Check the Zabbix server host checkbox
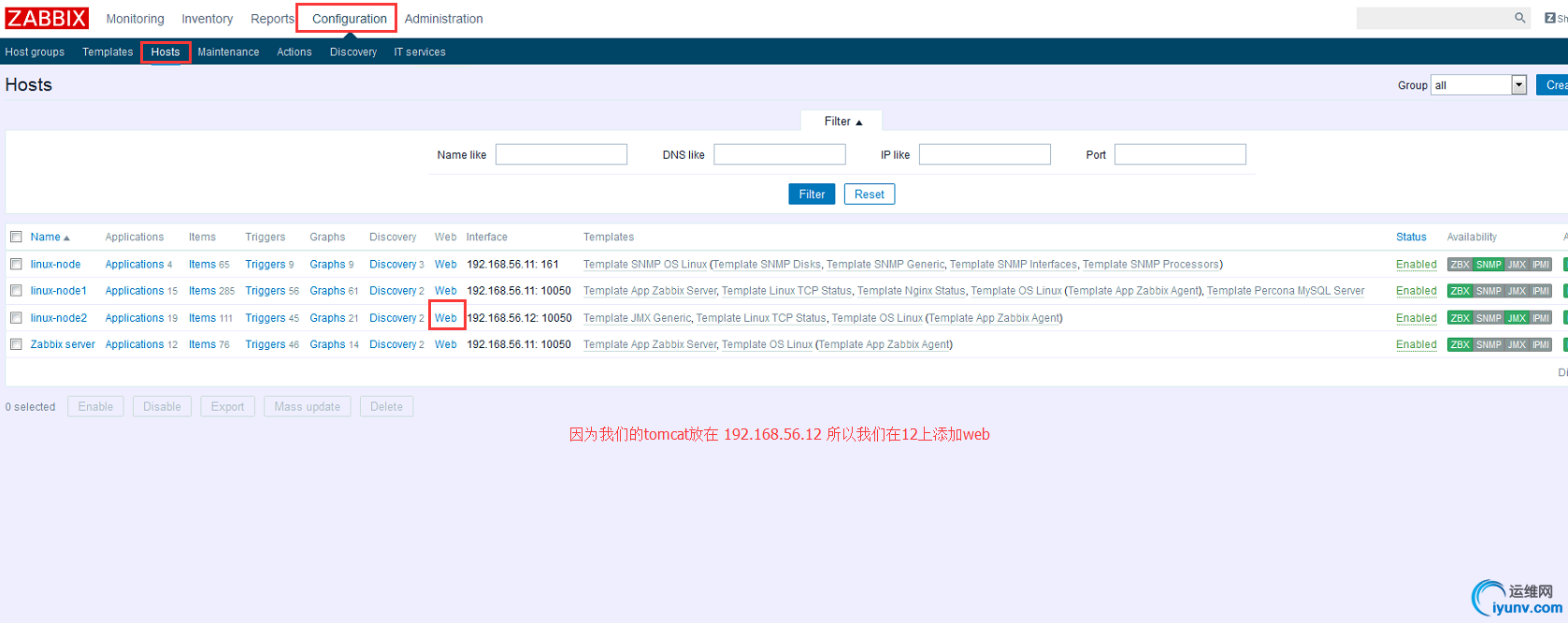This screenshot has width=1568, height=623. tap(16, 343)
